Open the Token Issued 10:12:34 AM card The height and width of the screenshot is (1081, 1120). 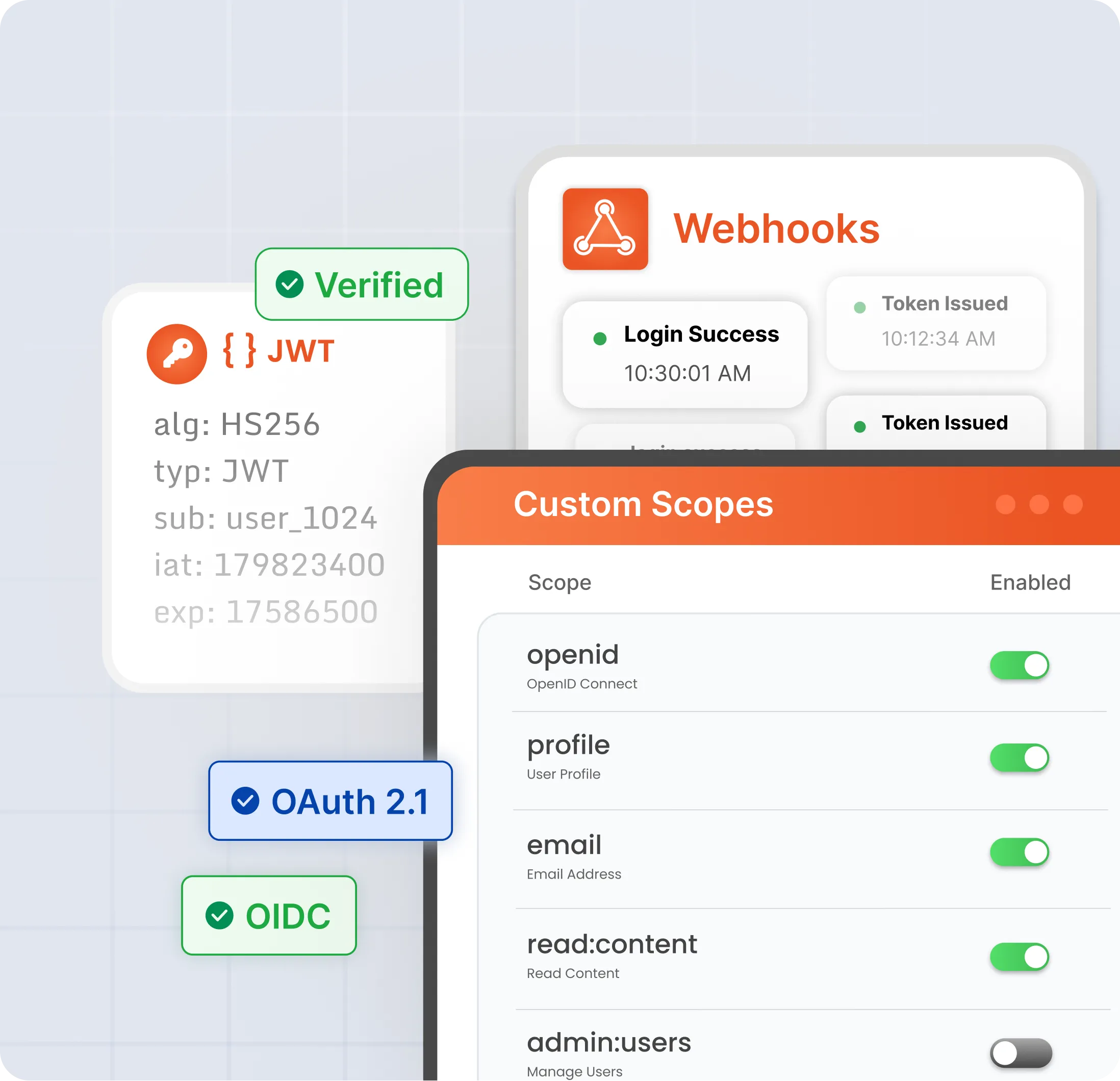pyautogui.click(x=936, y=323)
